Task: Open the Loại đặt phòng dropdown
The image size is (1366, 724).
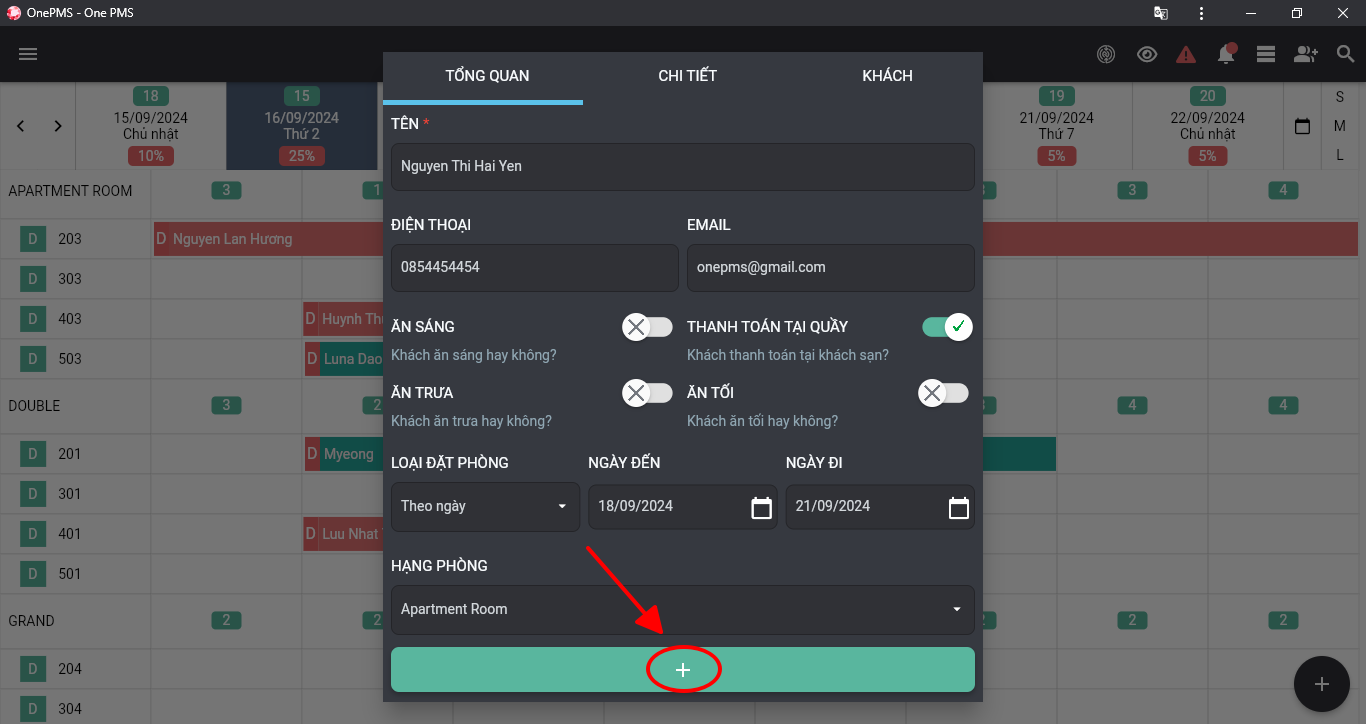Action: [485, 506]
